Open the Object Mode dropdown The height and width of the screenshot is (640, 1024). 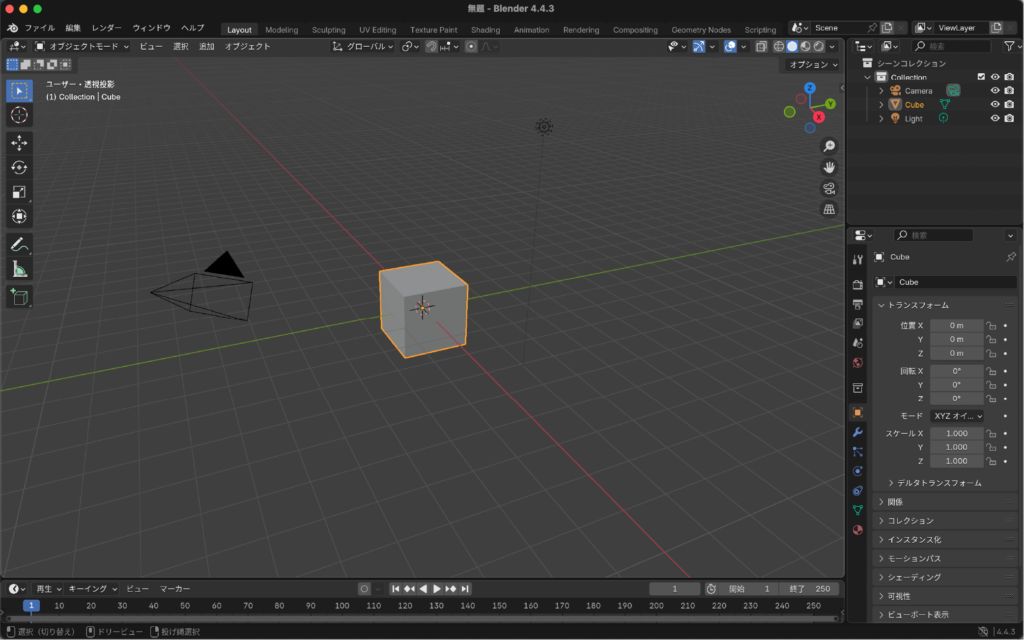pyautogui.click(x=82, y=46)
